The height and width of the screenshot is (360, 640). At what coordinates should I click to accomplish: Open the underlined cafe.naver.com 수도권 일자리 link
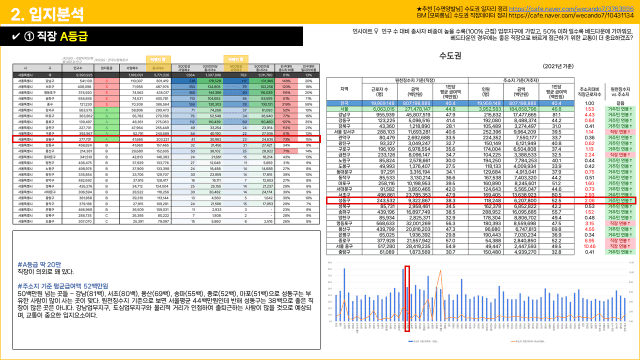point(571,9)
